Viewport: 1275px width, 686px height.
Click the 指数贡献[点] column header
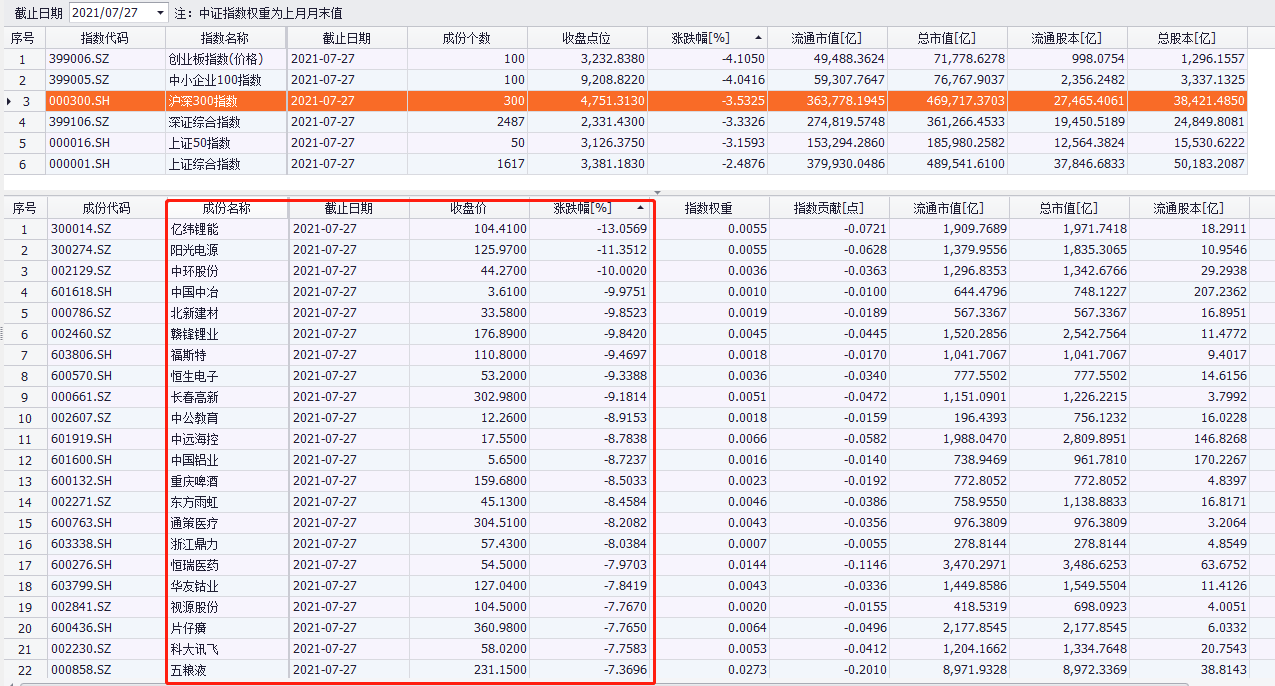point(829,208)
